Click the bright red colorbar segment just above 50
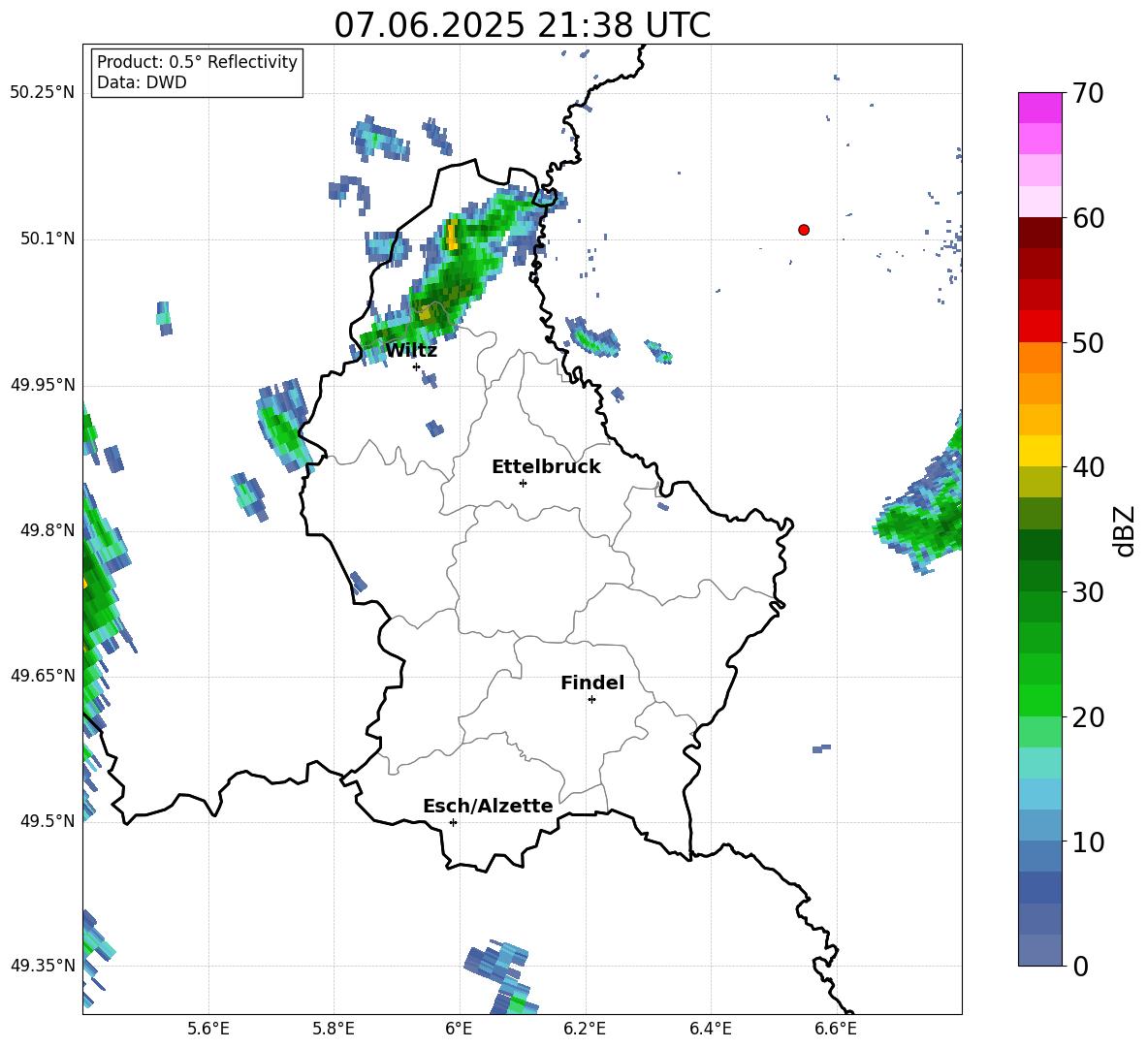The image size is (1148, 1048). click(1039, 327)
